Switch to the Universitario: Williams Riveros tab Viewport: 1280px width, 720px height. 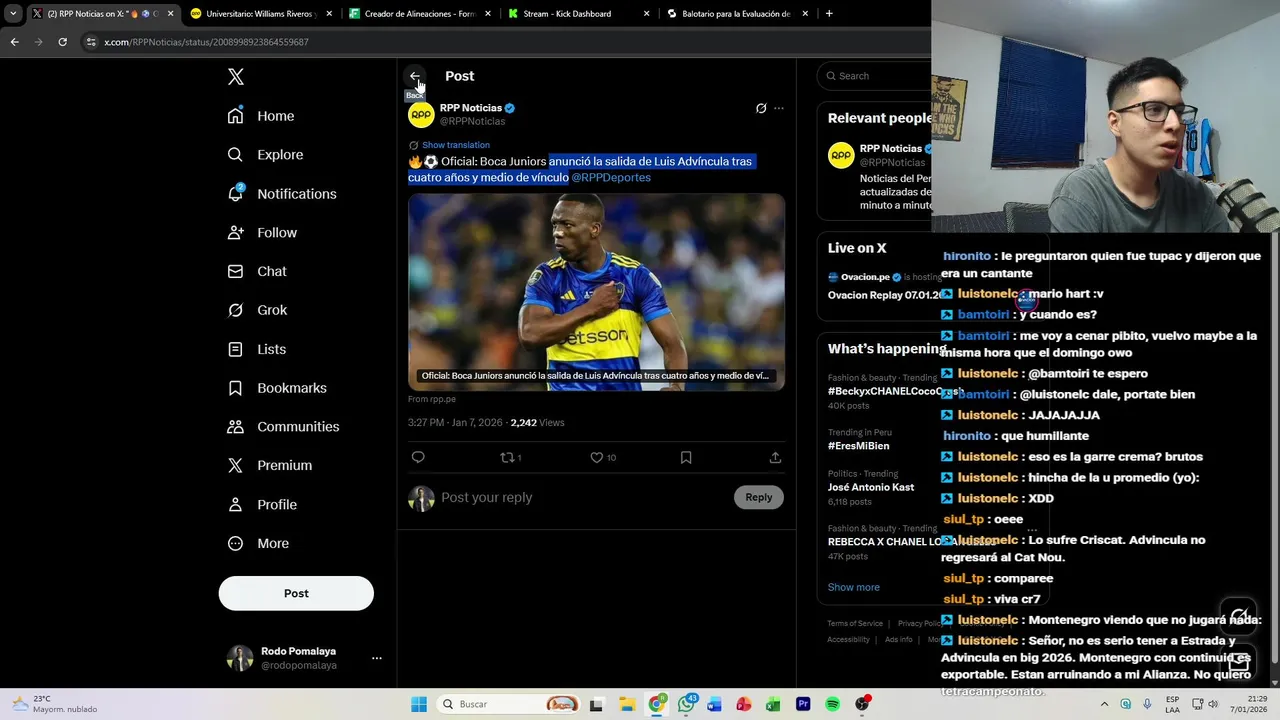coord(260,14)
